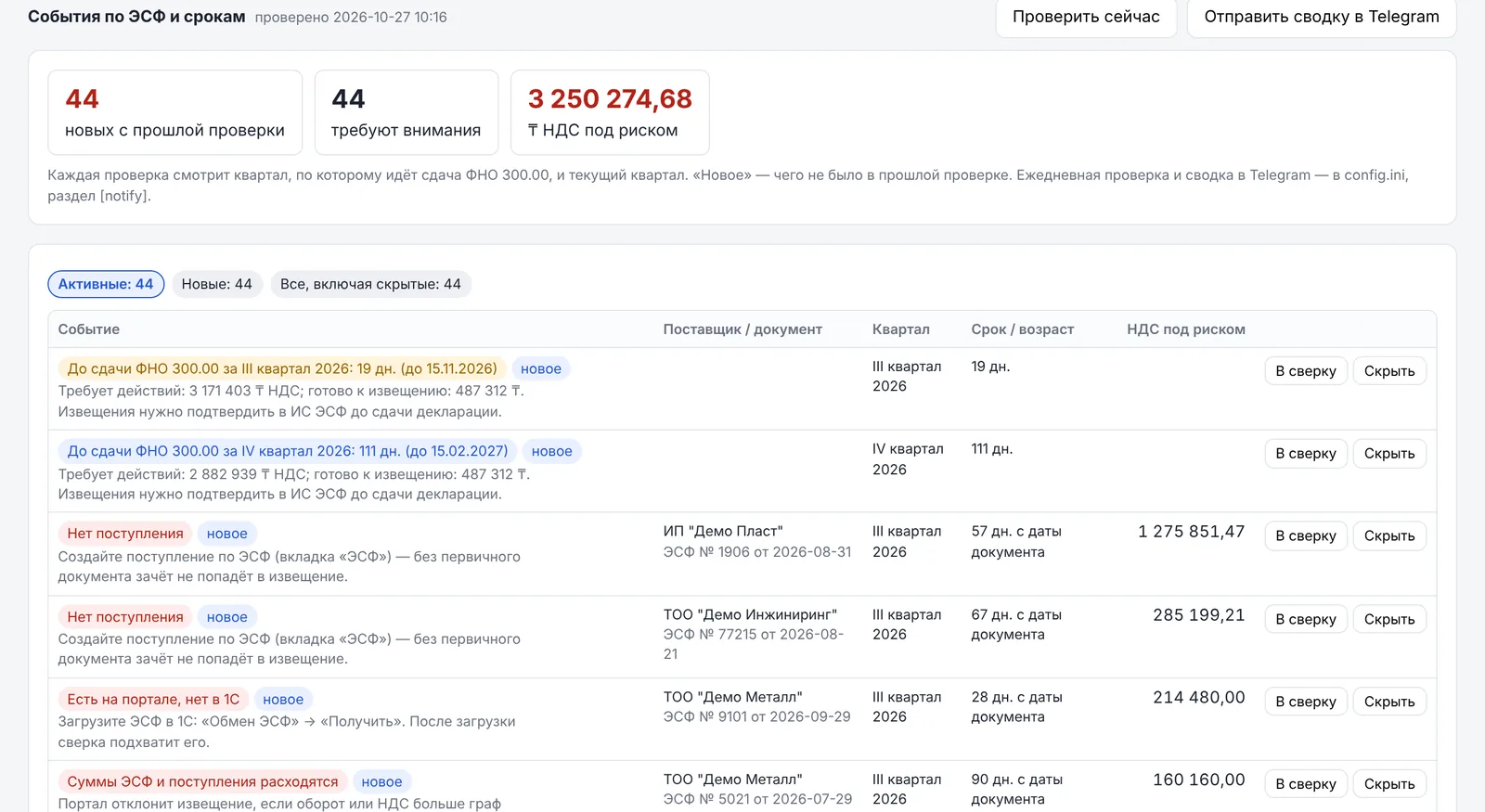Click the "Квартал" column header

click(x=901, y=329)
